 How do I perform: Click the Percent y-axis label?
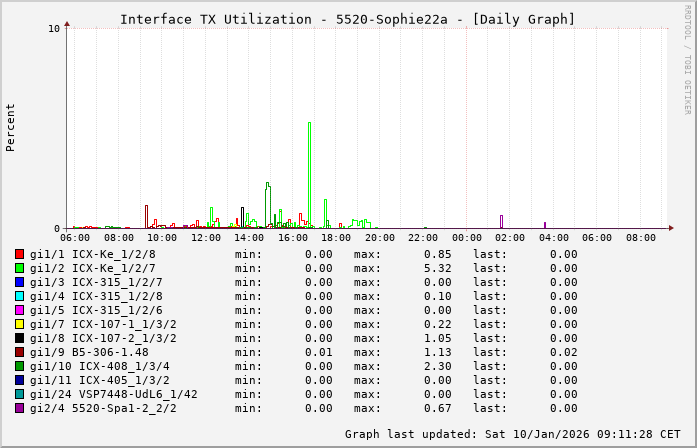(11, 127)
